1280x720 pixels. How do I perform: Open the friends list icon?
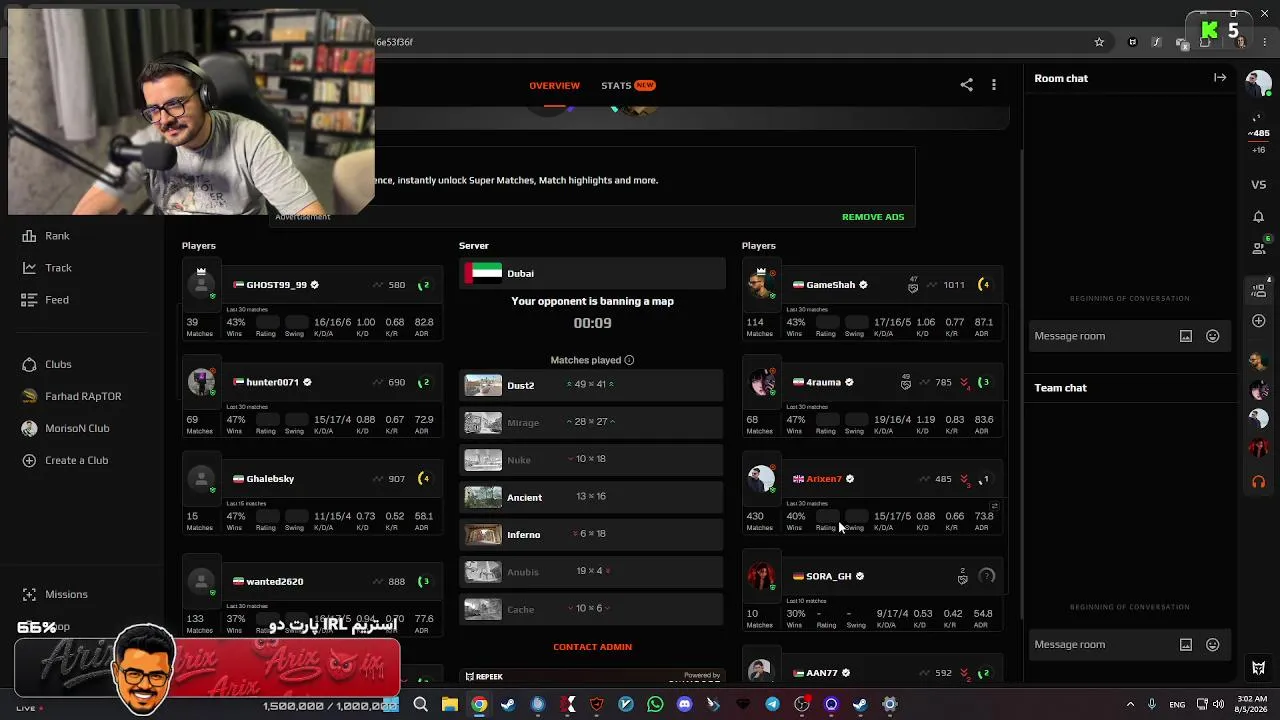click(x=1259, y=248)
